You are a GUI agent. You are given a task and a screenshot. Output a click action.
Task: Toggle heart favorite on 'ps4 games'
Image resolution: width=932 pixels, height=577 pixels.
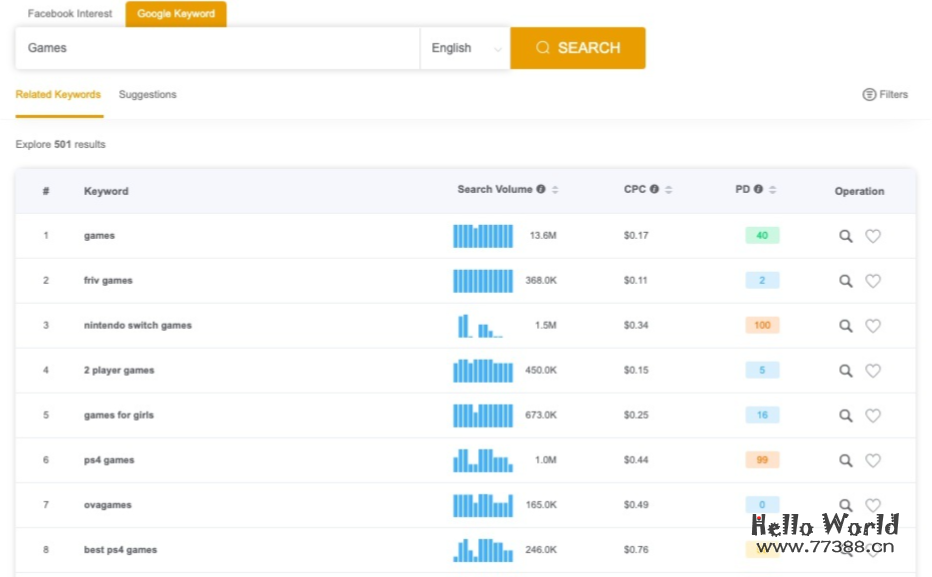[x=873, y=461]
